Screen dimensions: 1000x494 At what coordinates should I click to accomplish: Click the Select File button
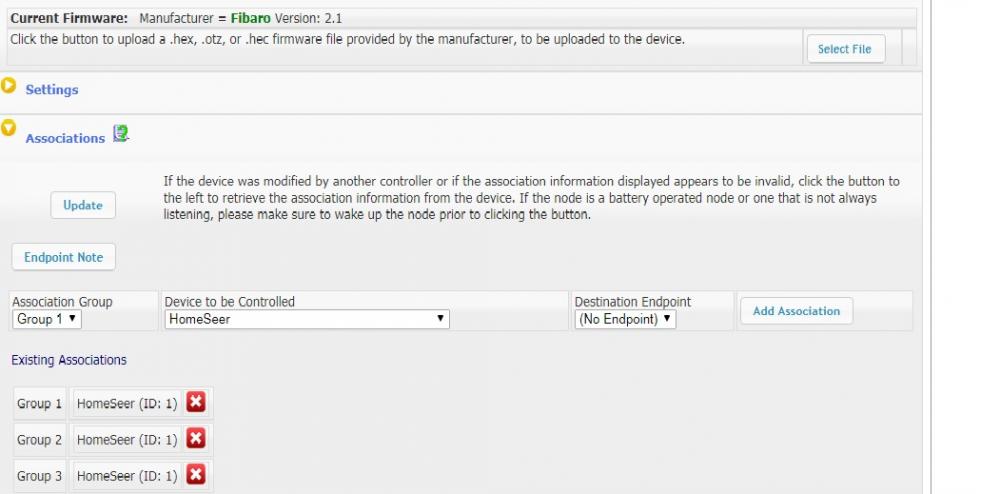point(844,49)
